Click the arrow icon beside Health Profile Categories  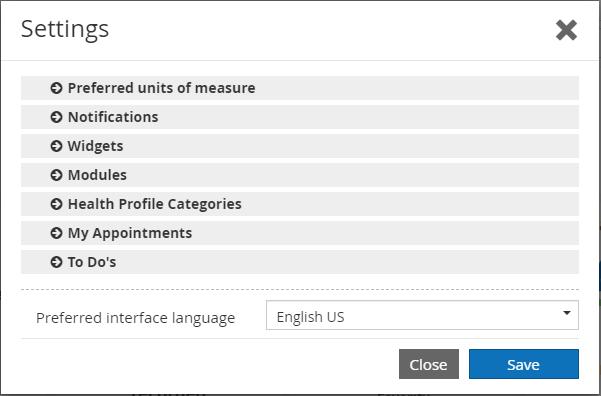click(x=56, y=204)
